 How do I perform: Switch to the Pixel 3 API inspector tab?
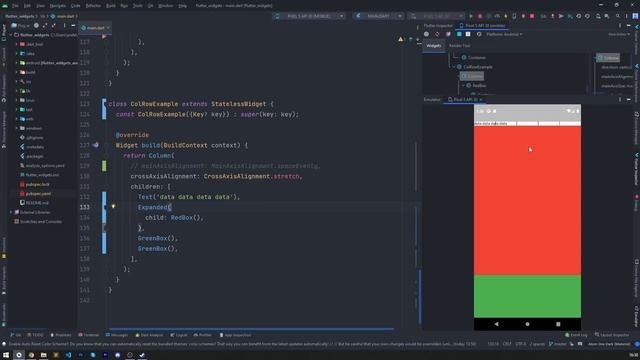point(482,26)
